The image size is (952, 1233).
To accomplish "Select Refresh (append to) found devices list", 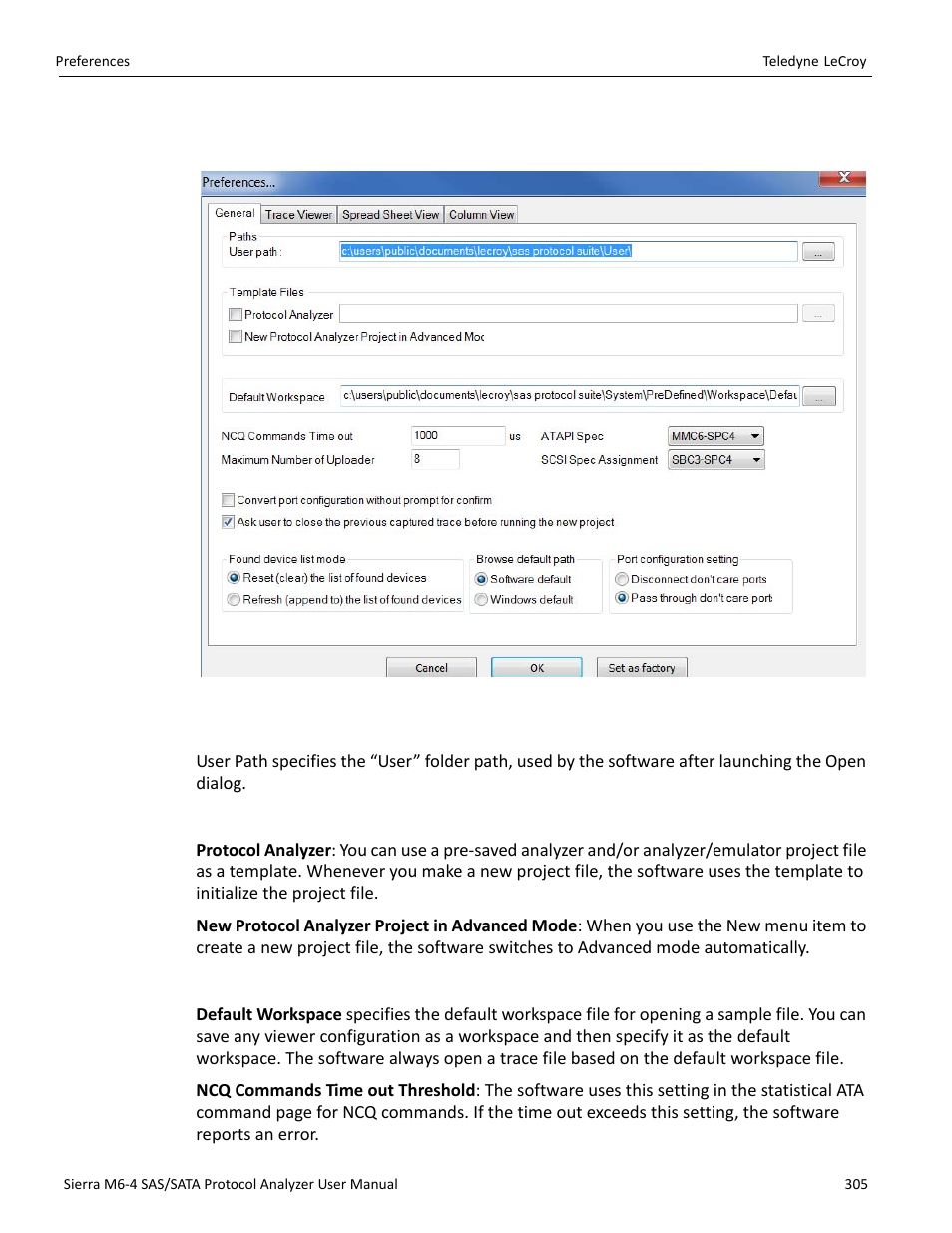I will pos(234,600).
